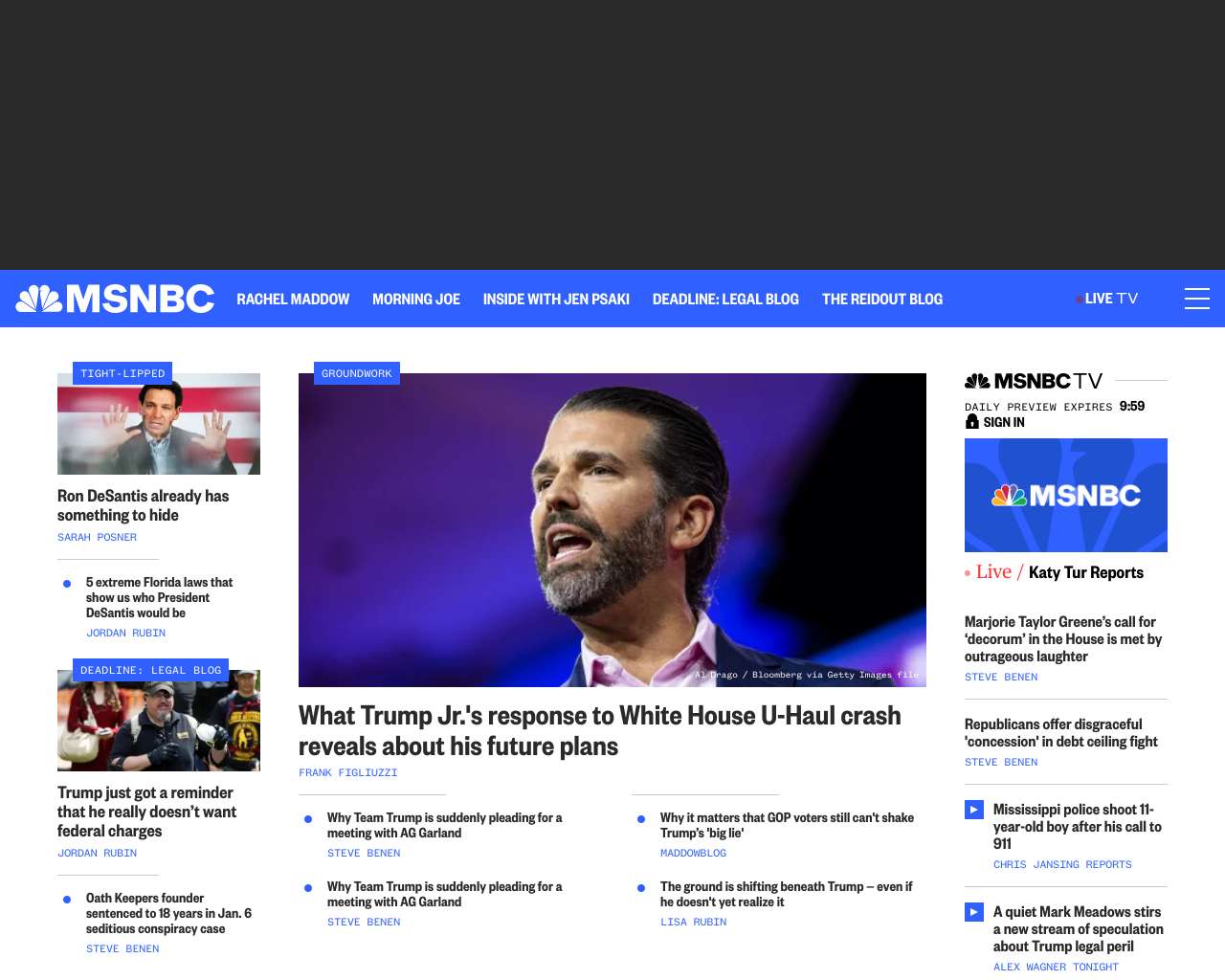Visit Deadline: Legal Blog from navigation
Viewport: 1225px width, 980px height.
pos(725,299)
